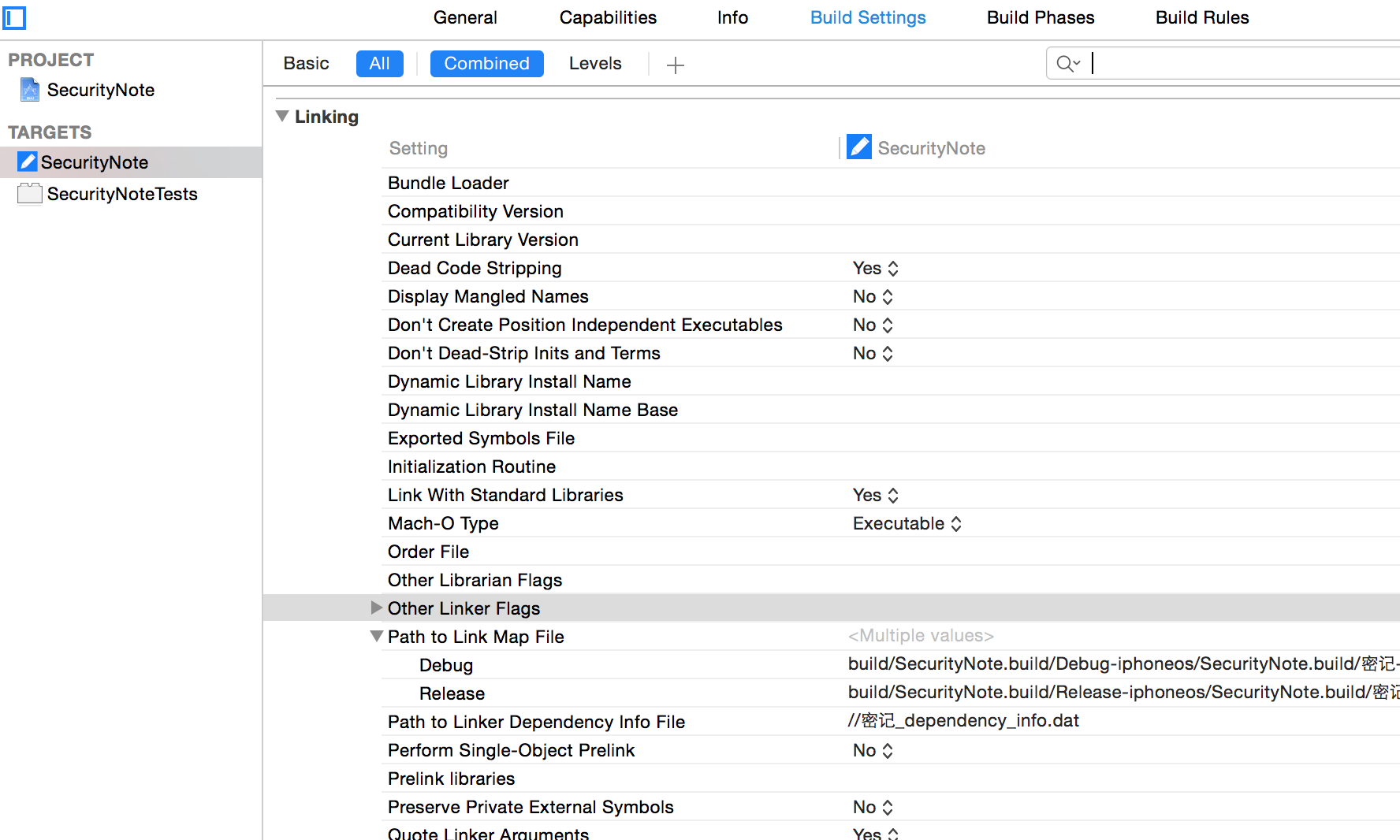Toggle the project navigator sidebar icon

[x=14, y=17]
